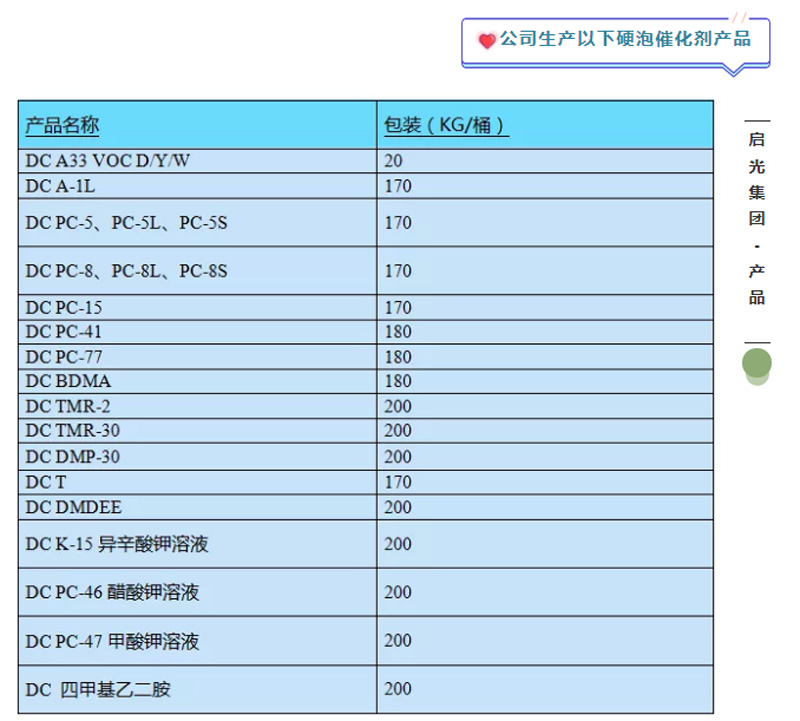Click the red heart icon in banner

(x=487, y=41)
